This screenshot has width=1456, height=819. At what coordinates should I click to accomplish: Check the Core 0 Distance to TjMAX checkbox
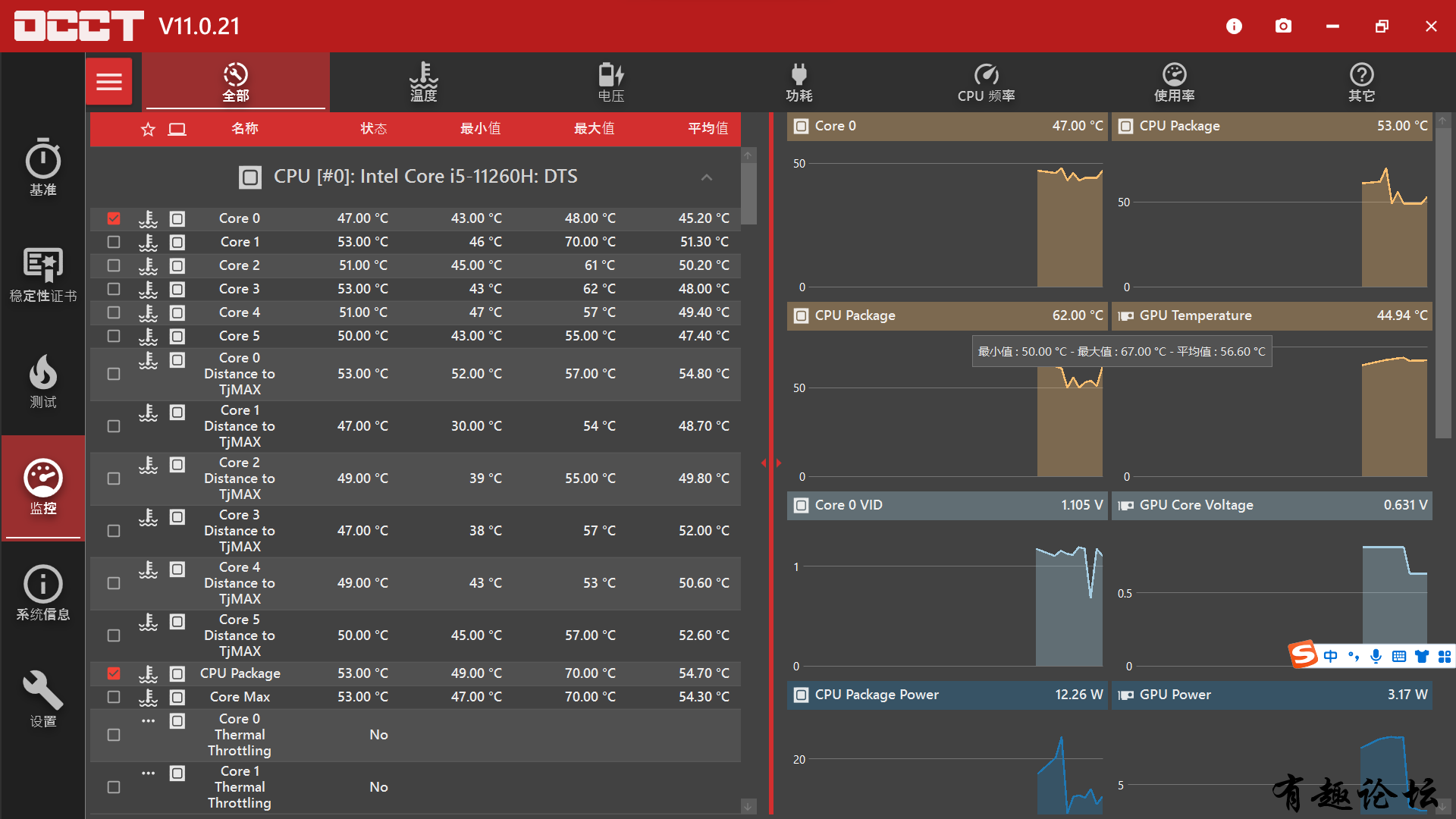tap(114, 374)
